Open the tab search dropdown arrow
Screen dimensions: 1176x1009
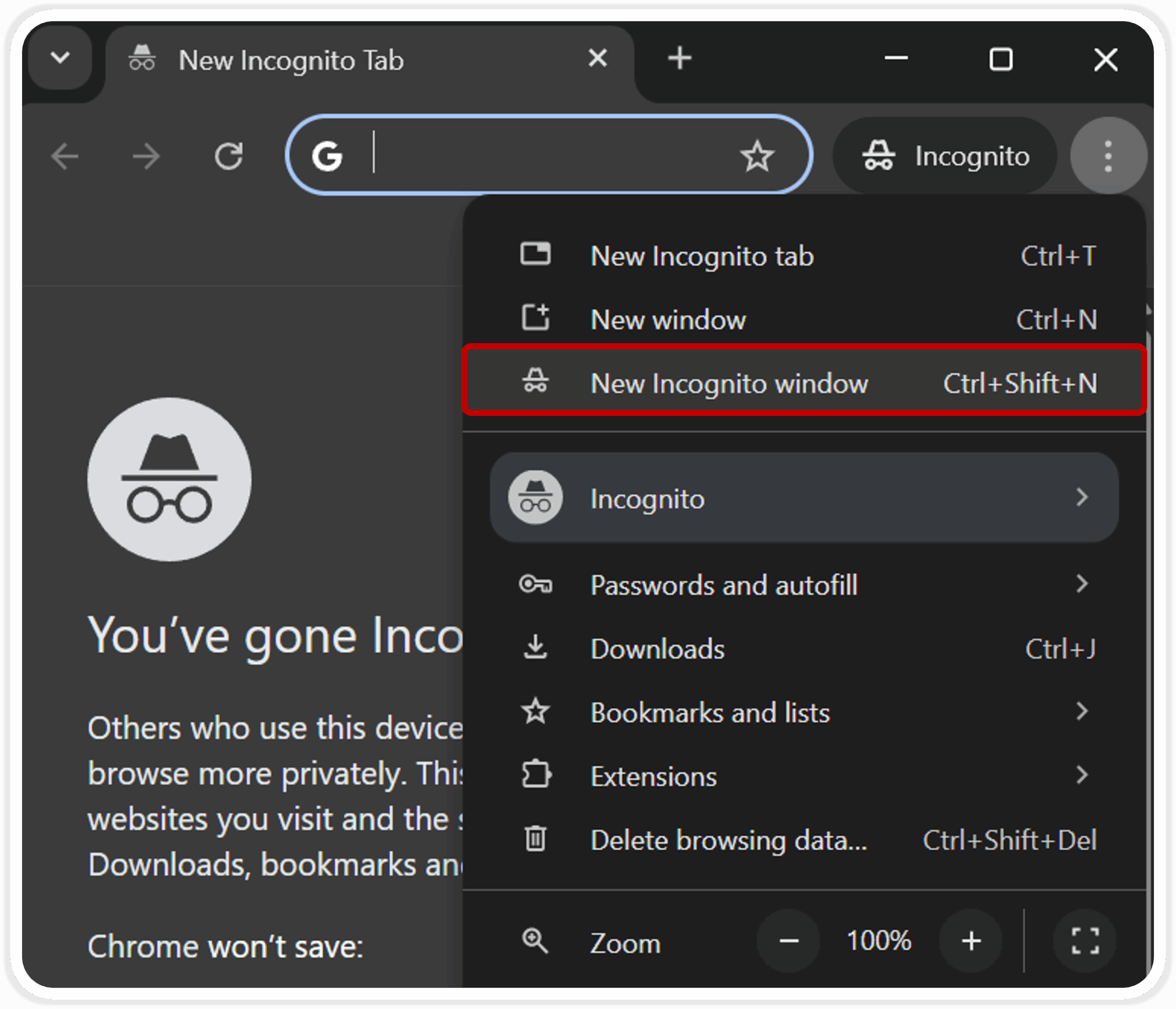[60, 58]
